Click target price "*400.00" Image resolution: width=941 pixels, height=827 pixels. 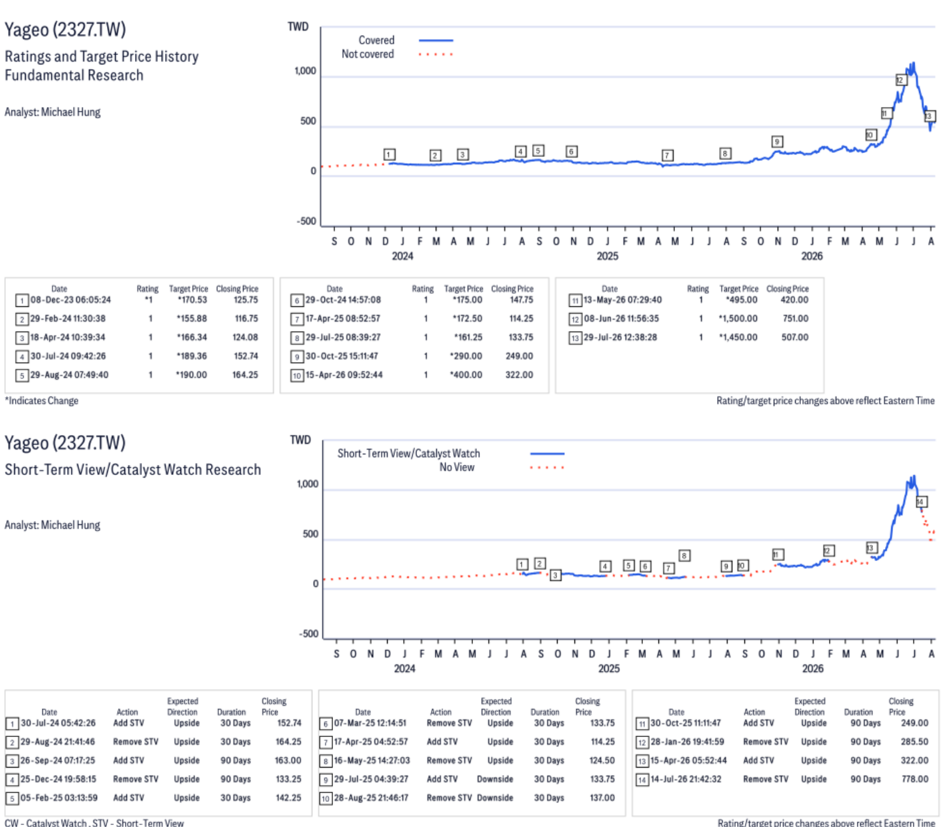(x=466, y=375)
